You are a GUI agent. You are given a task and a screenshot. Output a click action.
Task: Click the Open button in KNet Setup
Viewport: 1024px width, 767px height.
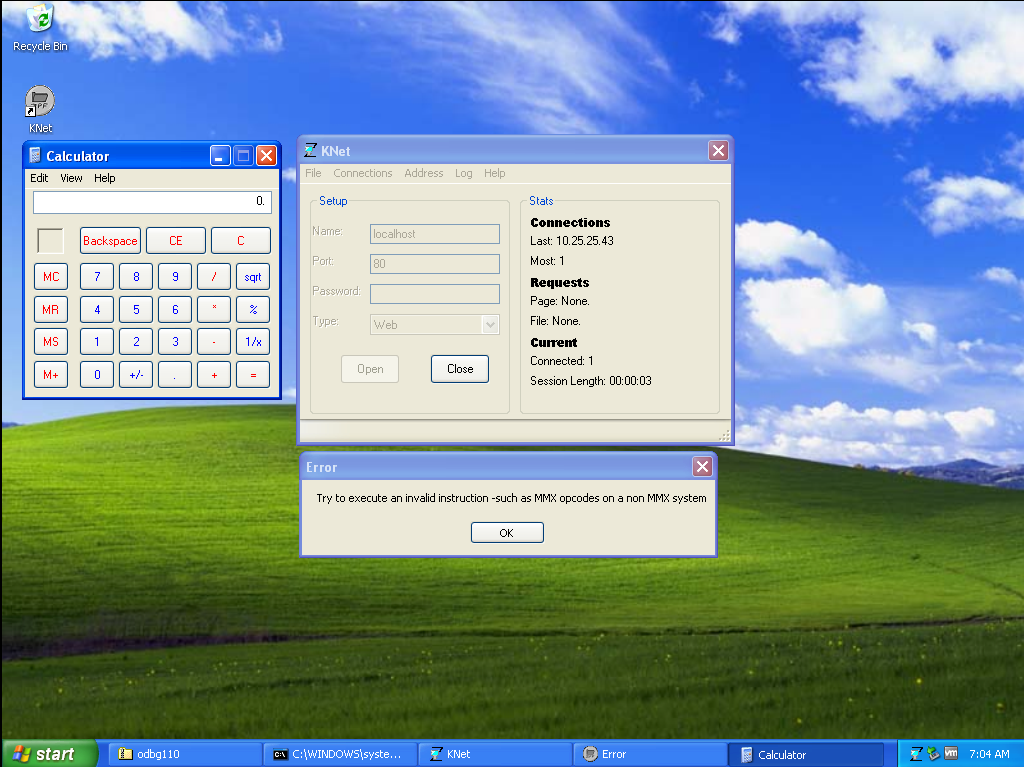(x=370, y=369)
